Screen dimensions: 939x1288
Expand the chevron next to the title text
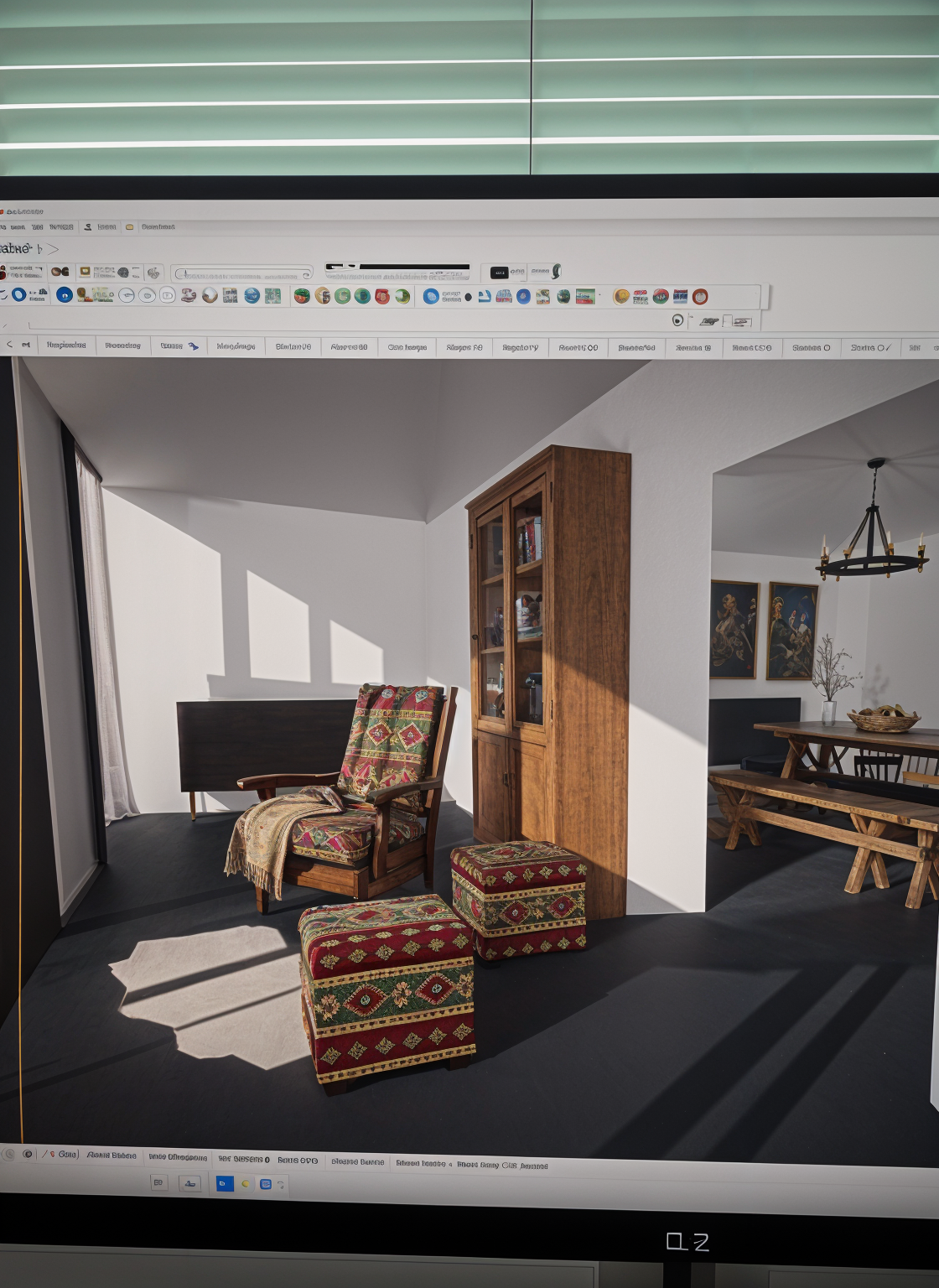coord(53,249)
